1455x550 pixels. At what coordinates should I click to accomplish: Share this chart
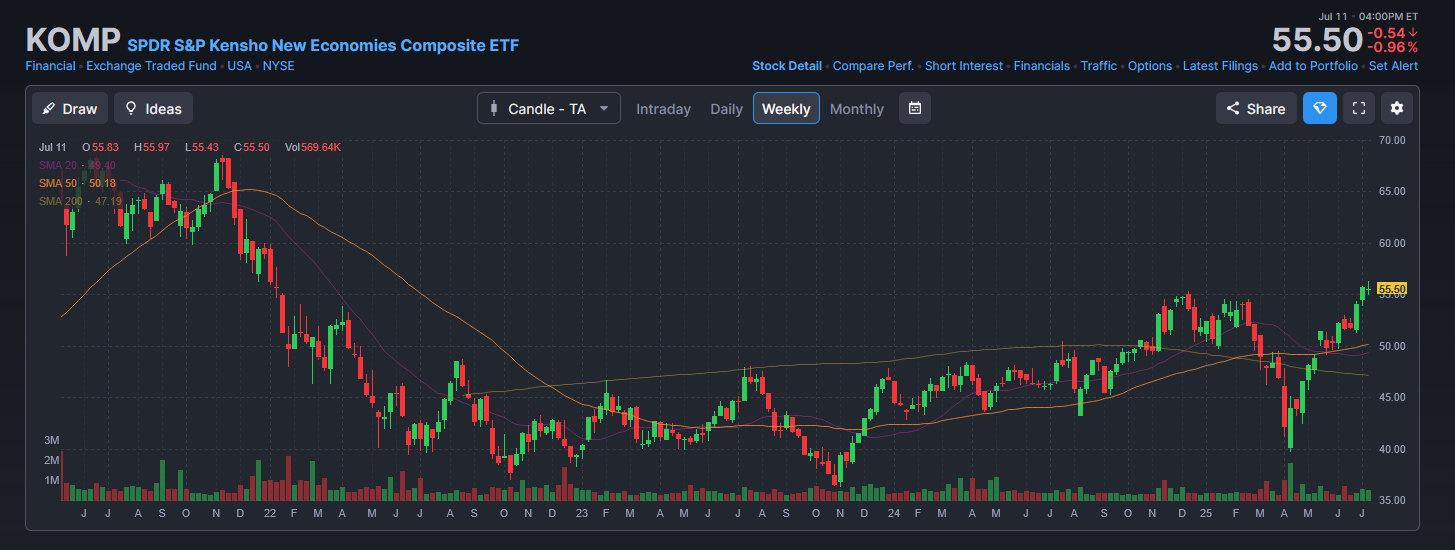(1256, 108)
